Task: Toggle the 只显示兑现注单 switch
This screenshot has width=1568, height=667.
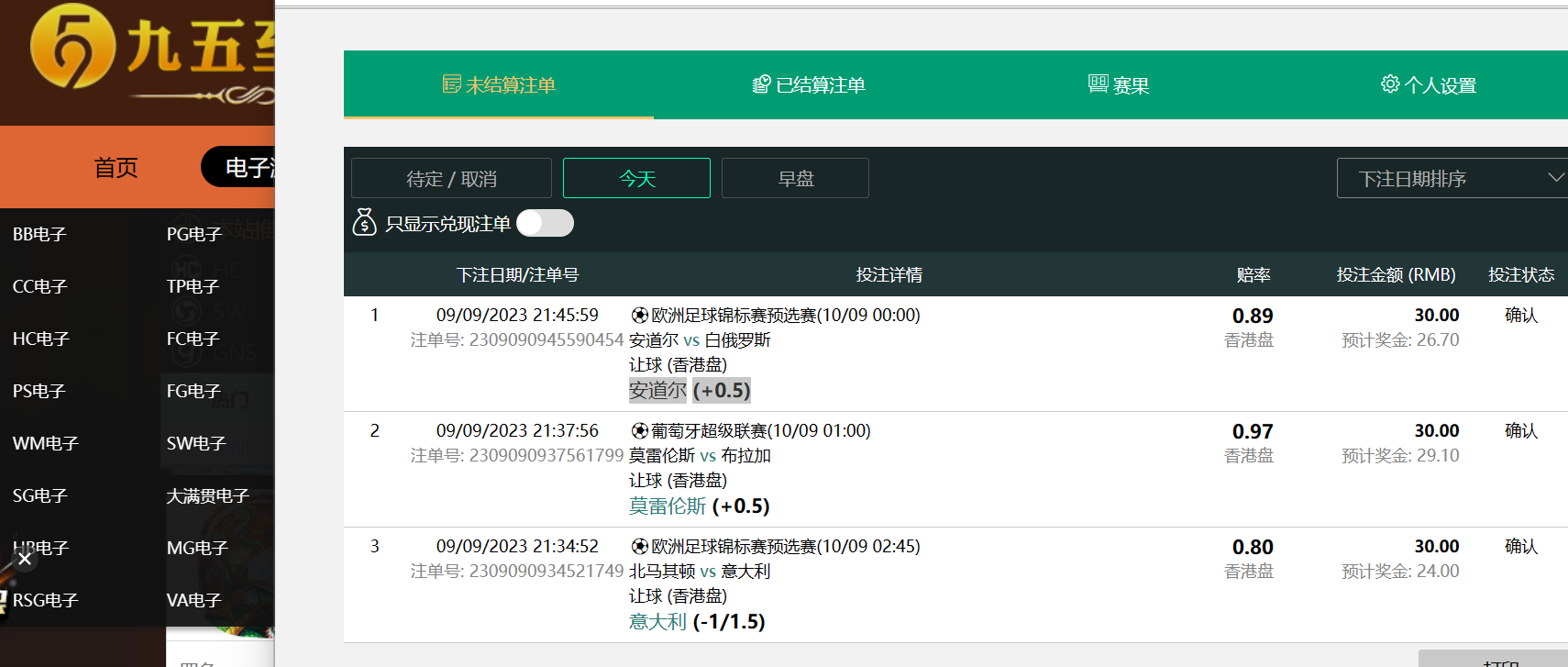Action: tap(545, 224)
